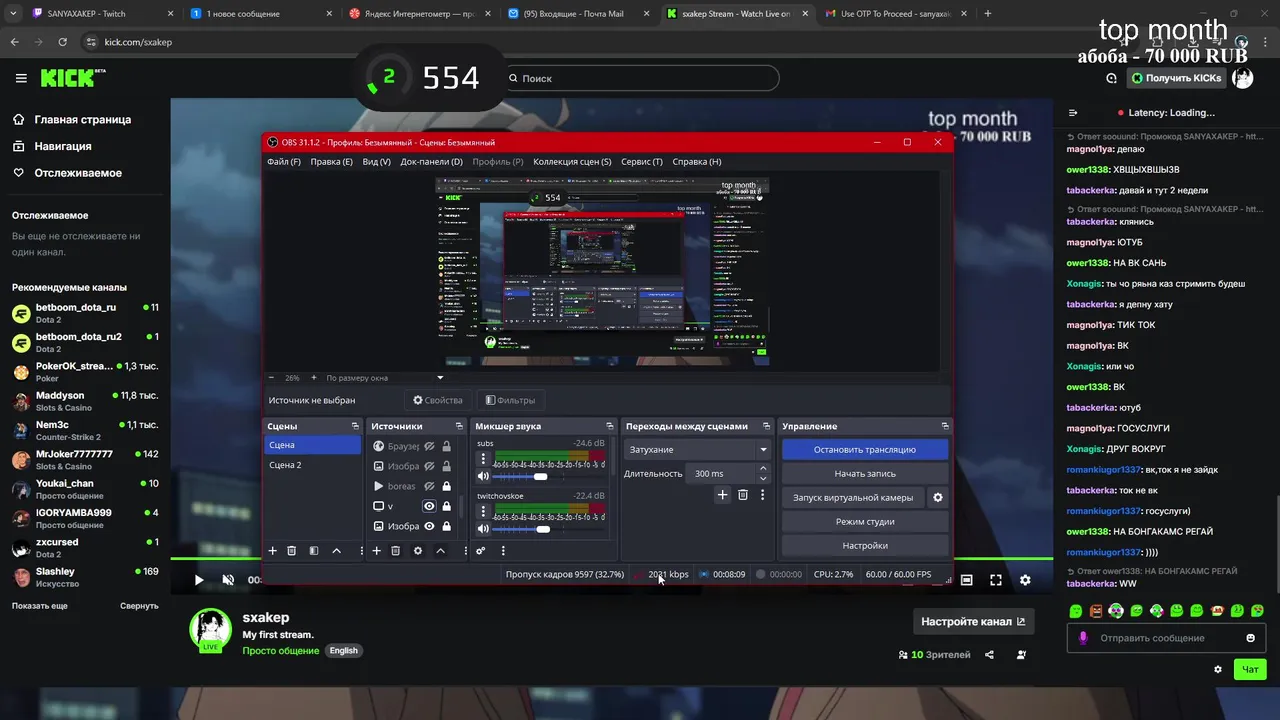Open the Затухание transition dropdown
Screen dimensions: 1280x720
pos(697,449)
